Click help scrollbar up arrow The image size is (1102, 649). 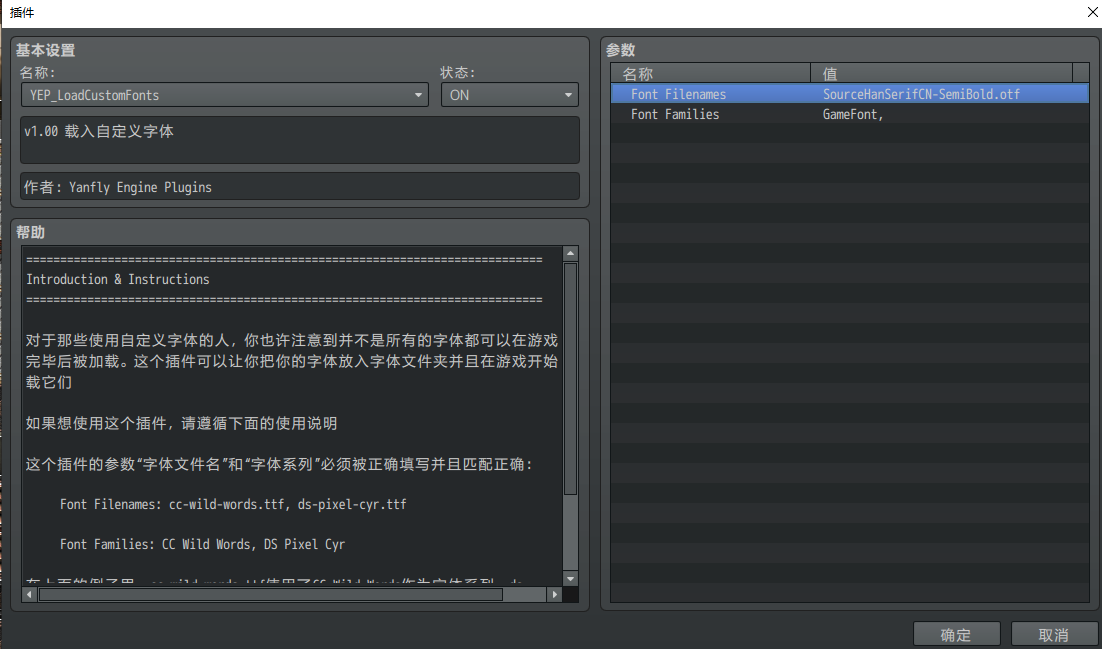point(571,254)
